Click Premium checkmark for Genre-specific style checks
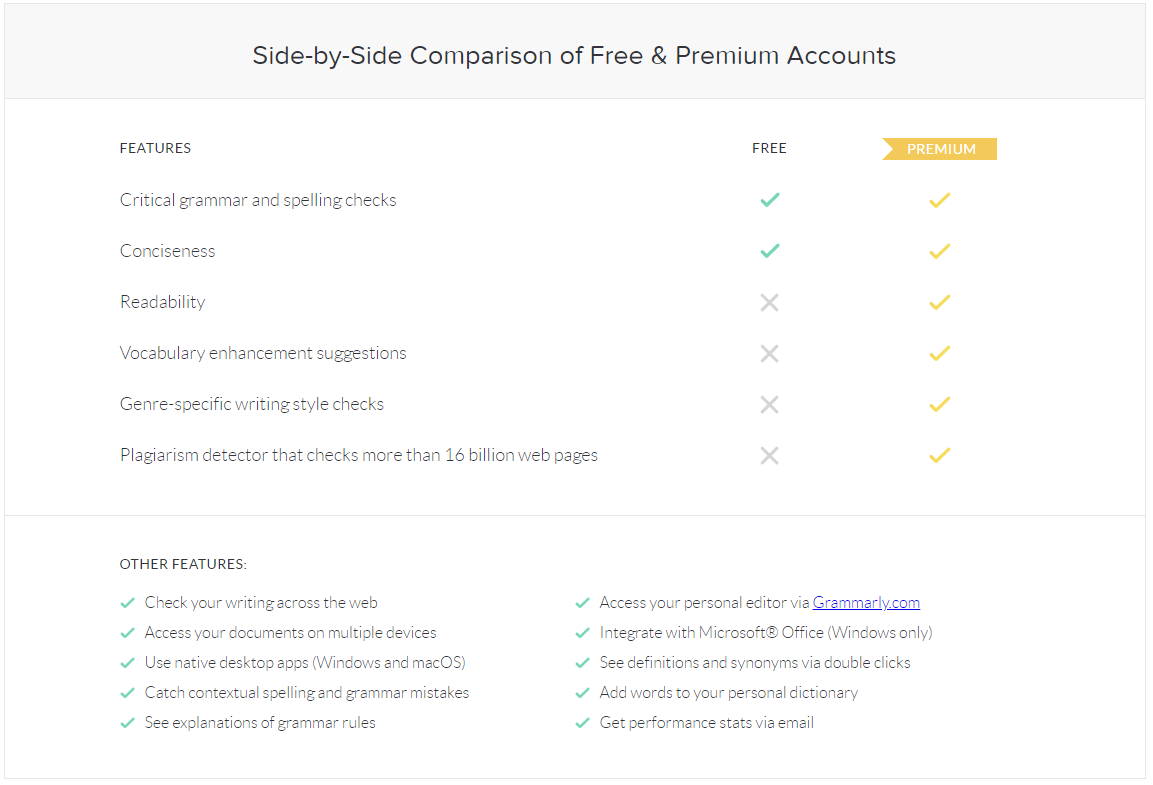The height and width of the screenshot is (785, 1153). 939,404
